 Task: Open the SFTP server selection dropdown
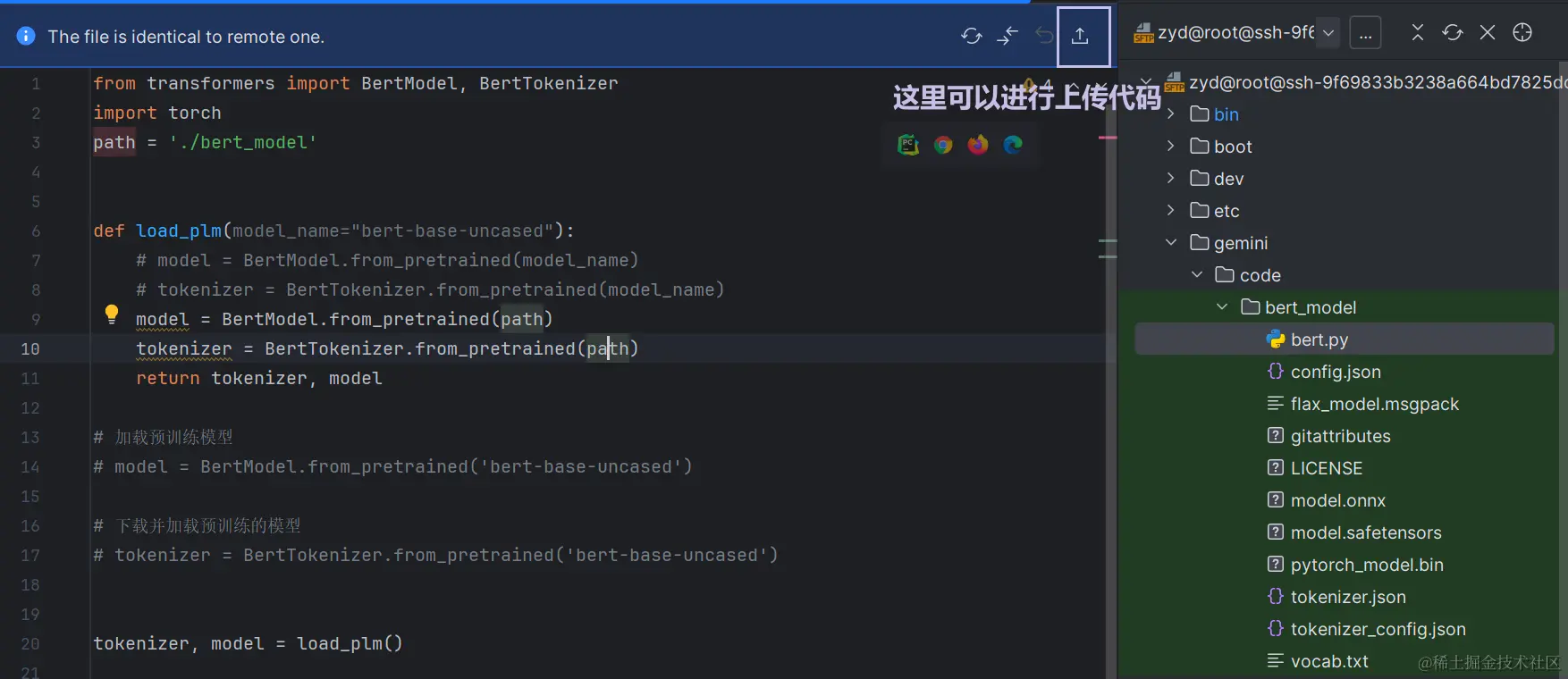(x=1328, y=33)
